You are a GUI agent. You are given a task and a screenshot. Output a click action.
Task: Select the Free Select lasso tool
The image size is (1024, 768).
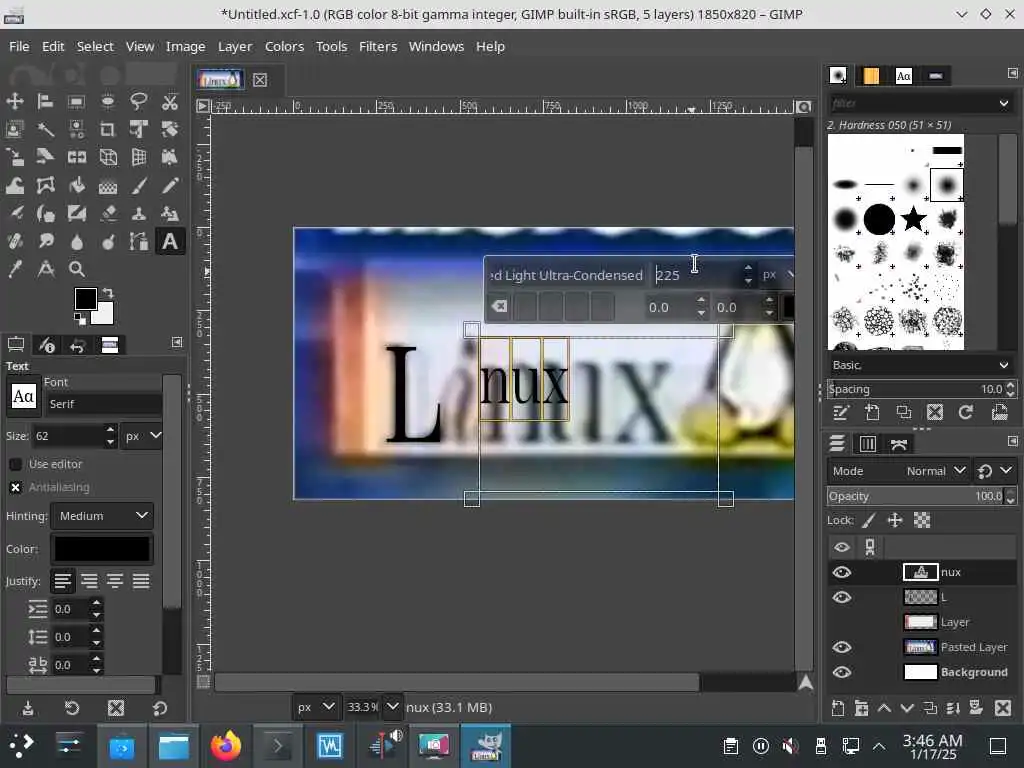138,101
